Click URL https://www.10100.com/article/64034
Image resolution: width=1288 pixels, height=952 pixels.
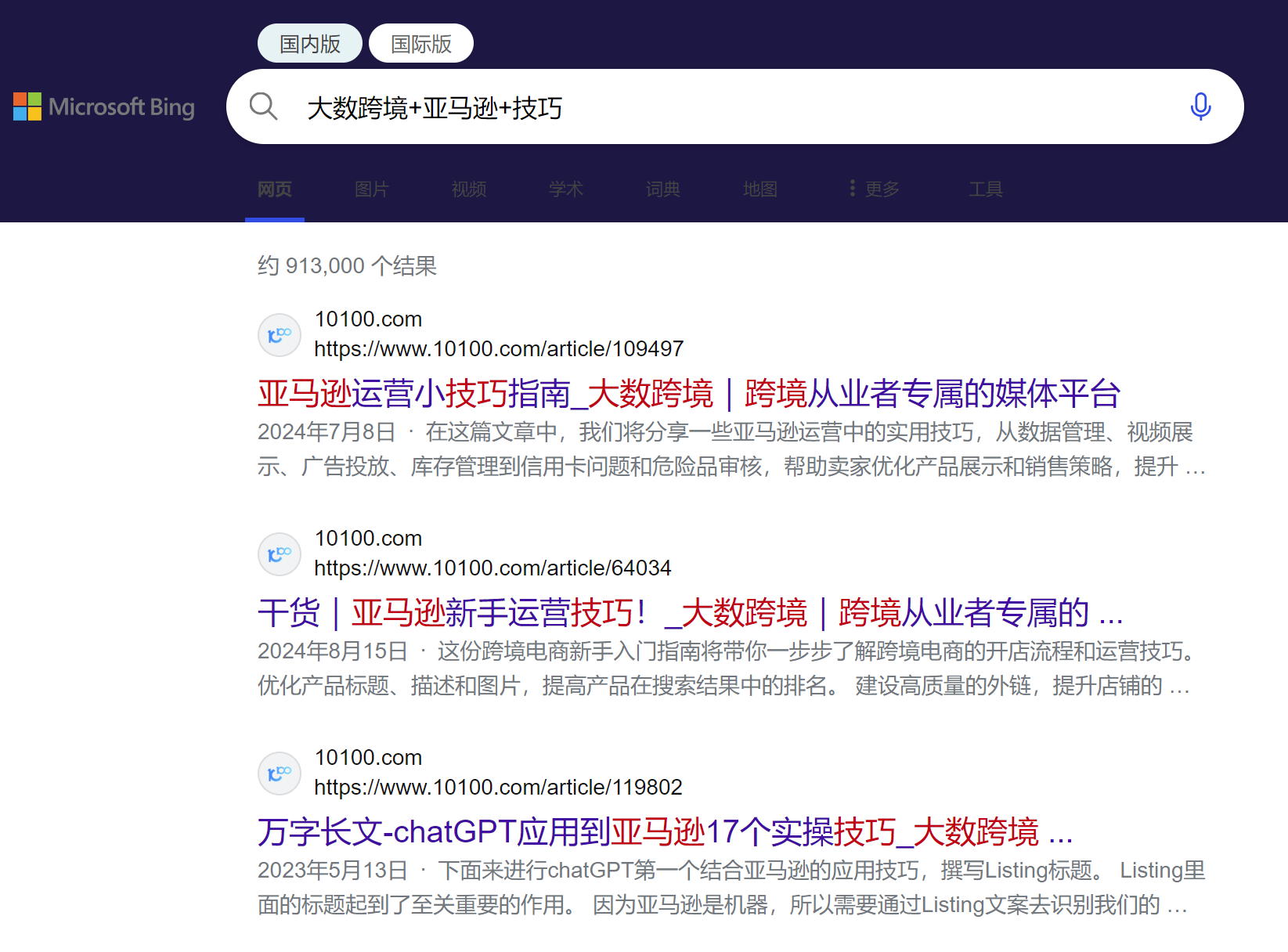tap(492, 568)
